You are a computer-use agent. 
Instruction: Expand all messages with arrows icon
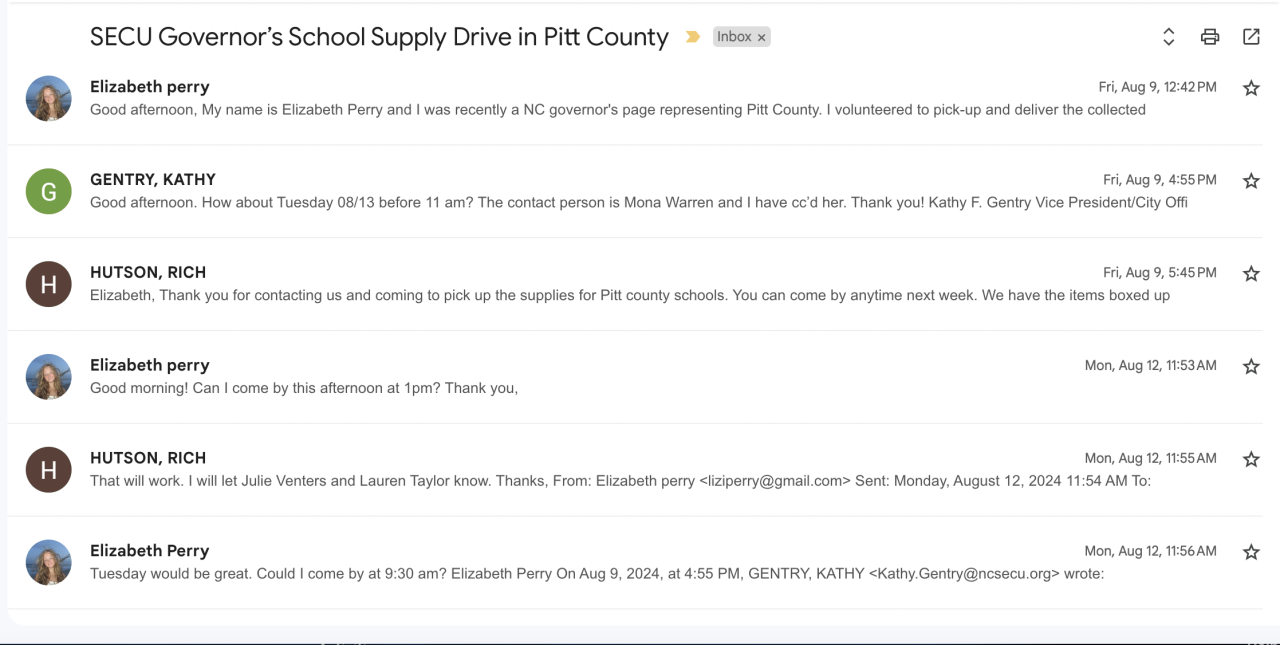pos(1168,37)
